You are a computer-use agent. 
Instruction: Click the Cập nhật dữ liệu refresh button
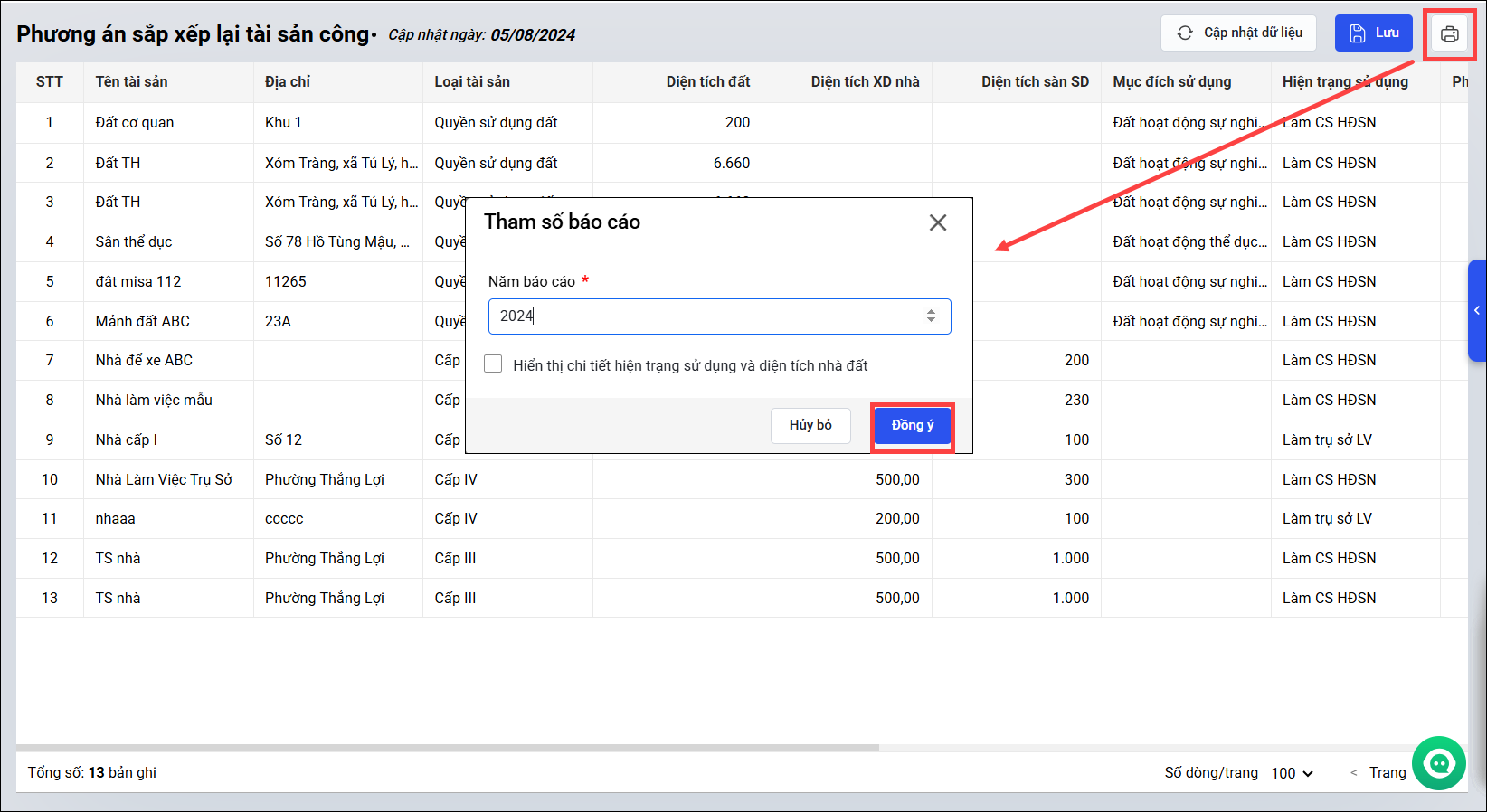(1239, 33)
